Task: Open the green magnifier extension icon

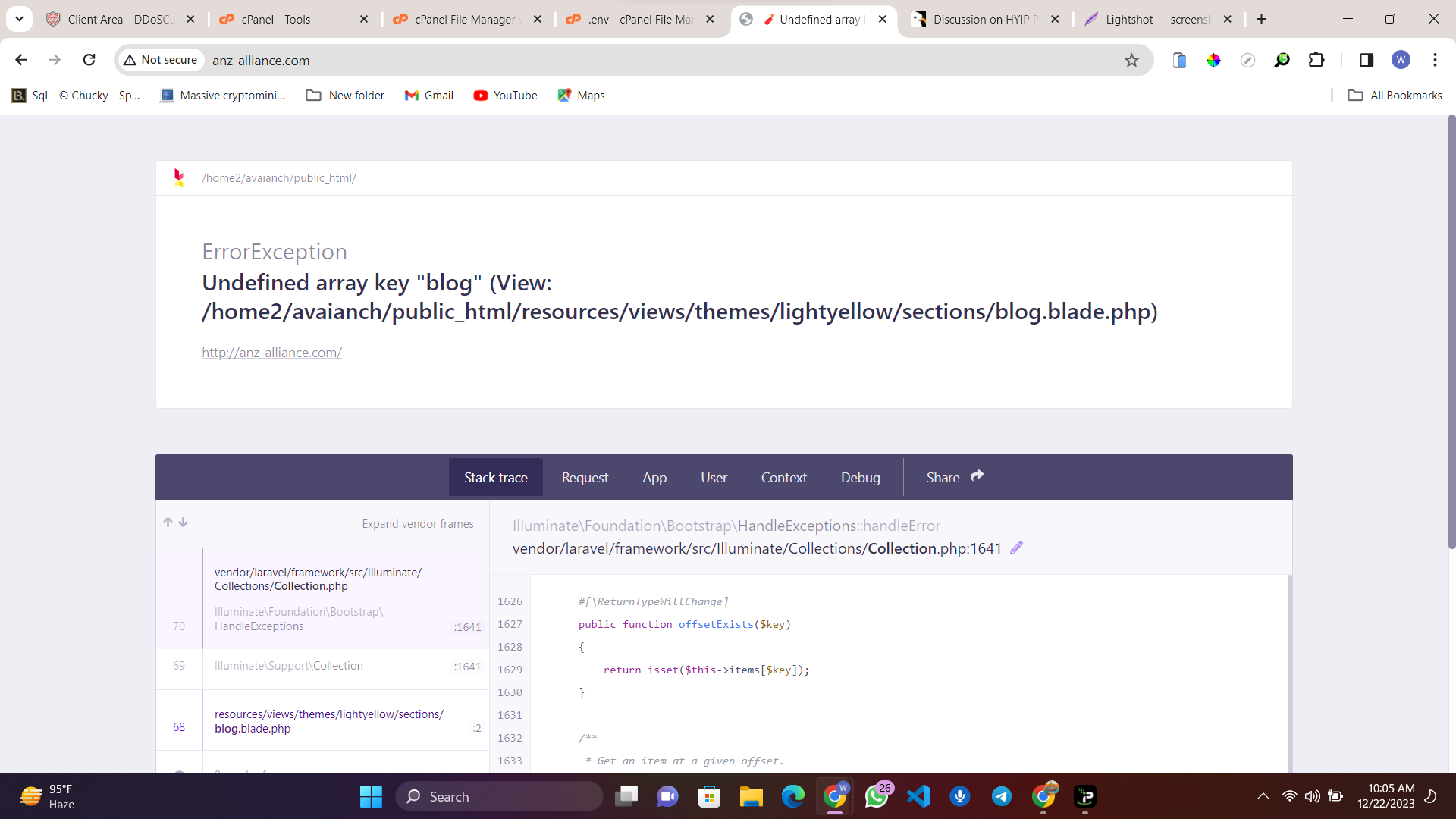Action: pos(1282,60)
